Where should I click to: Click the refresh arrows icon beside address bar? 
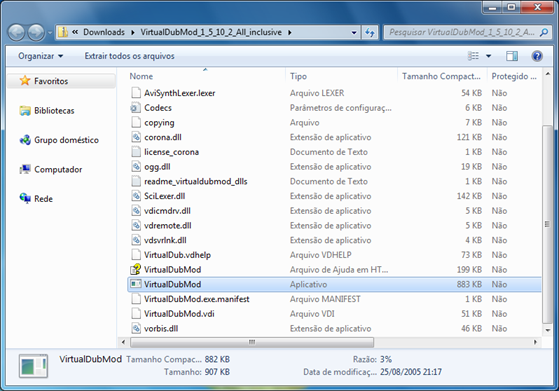[x=370, y=32]
